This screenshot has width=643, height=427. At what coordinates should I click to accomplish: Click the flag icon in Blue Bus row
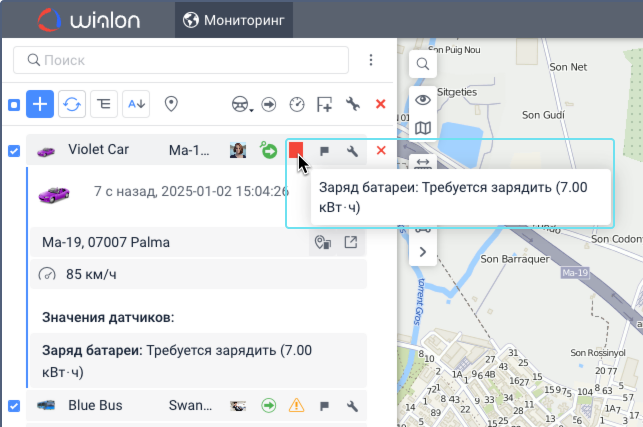coord(324,406)
